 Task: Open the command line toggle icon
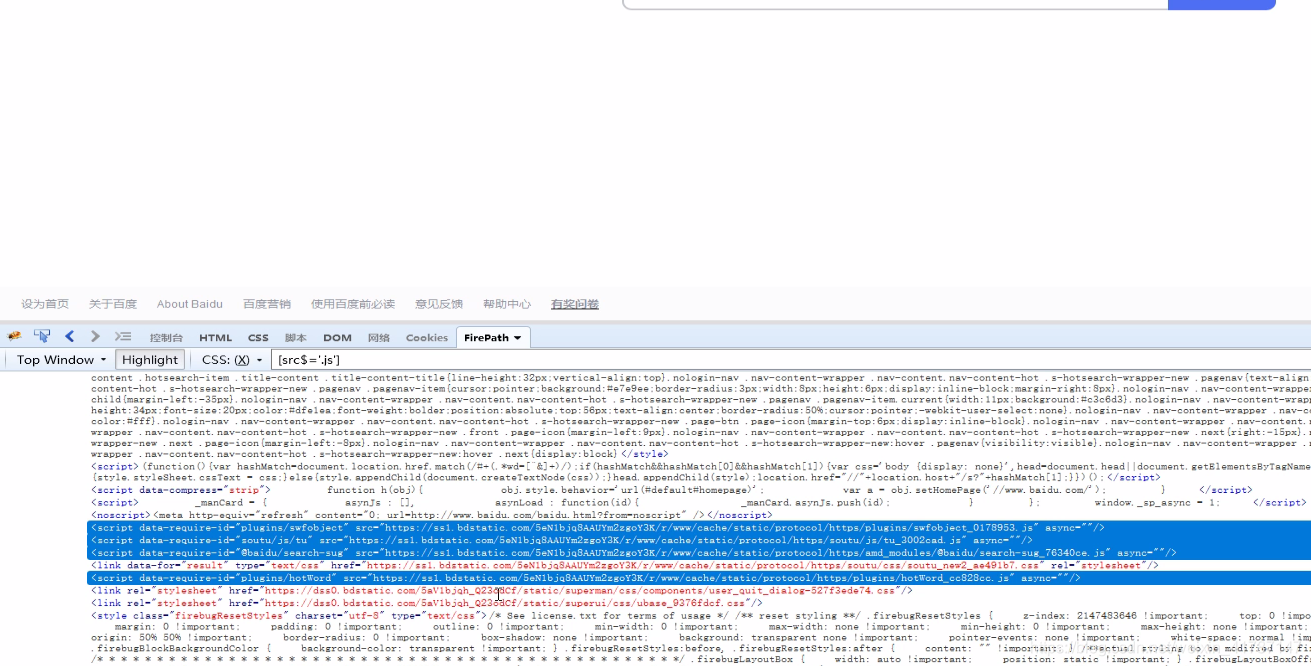coord(123,337)
